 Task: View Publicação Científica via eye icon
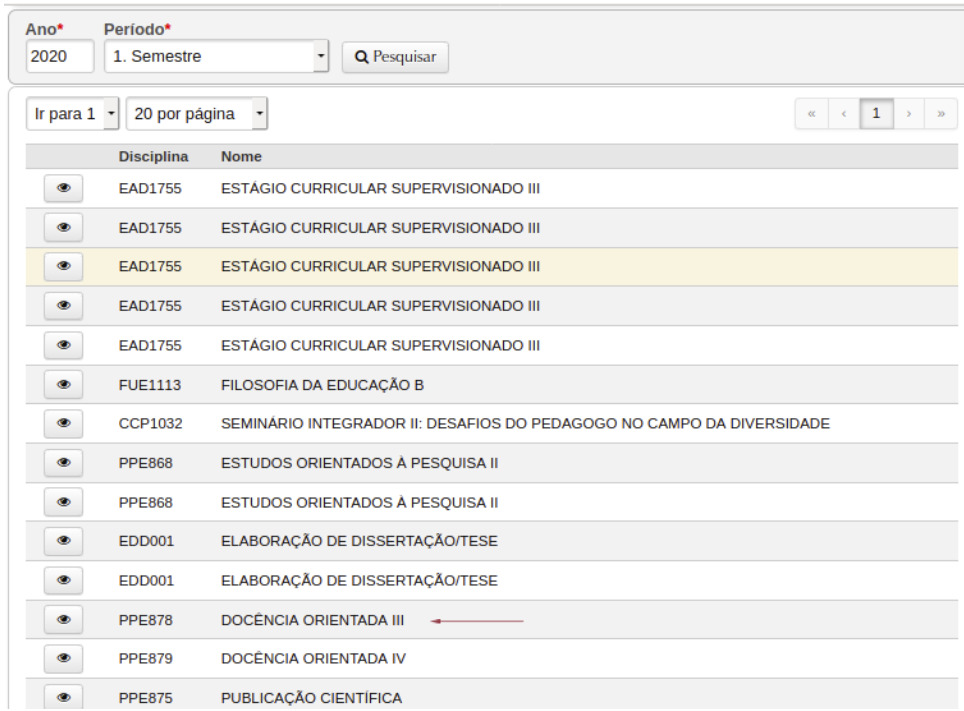click(x=63, y=697)
